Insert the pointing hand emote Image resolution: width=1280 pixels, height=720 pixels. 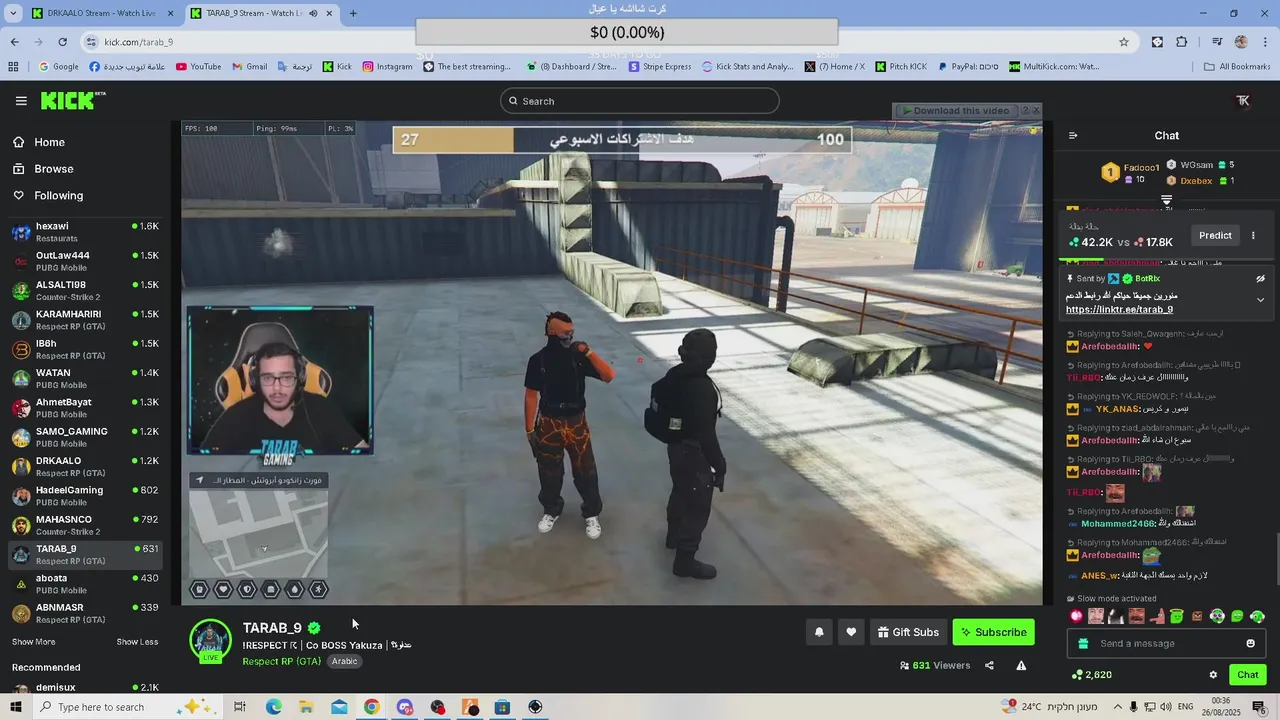pyautogui.click(x=1156, y=616)
